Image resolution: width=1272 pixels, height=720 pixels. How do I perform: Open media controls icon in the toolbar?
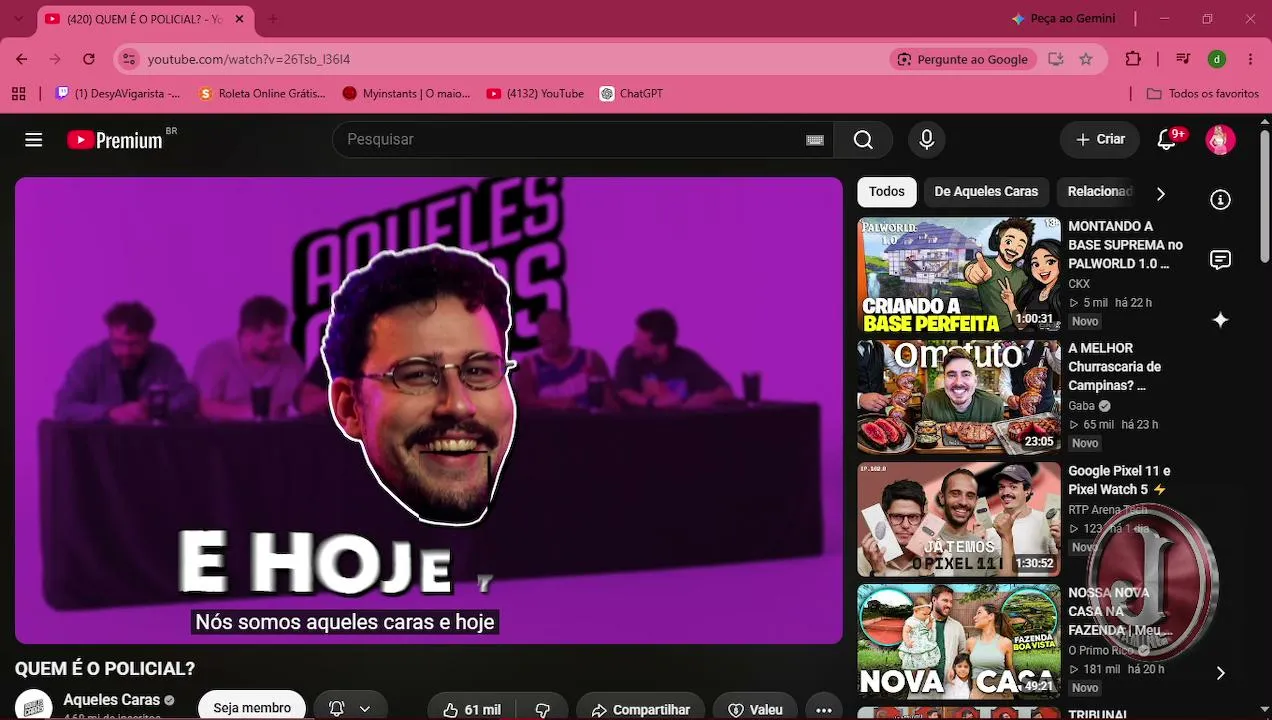(1183, 59)
